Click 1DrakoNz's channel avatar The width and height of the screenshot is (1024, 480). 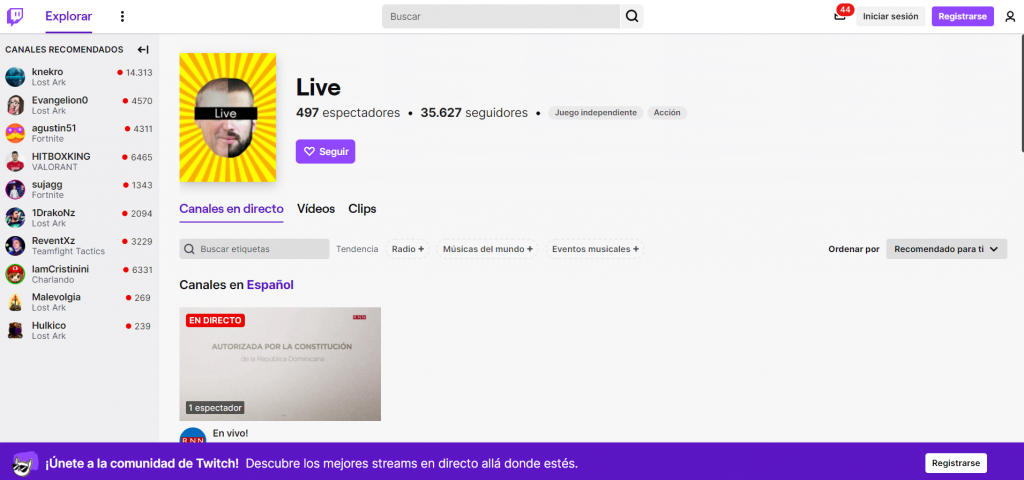pyautogui.click(x=15, y=217)
